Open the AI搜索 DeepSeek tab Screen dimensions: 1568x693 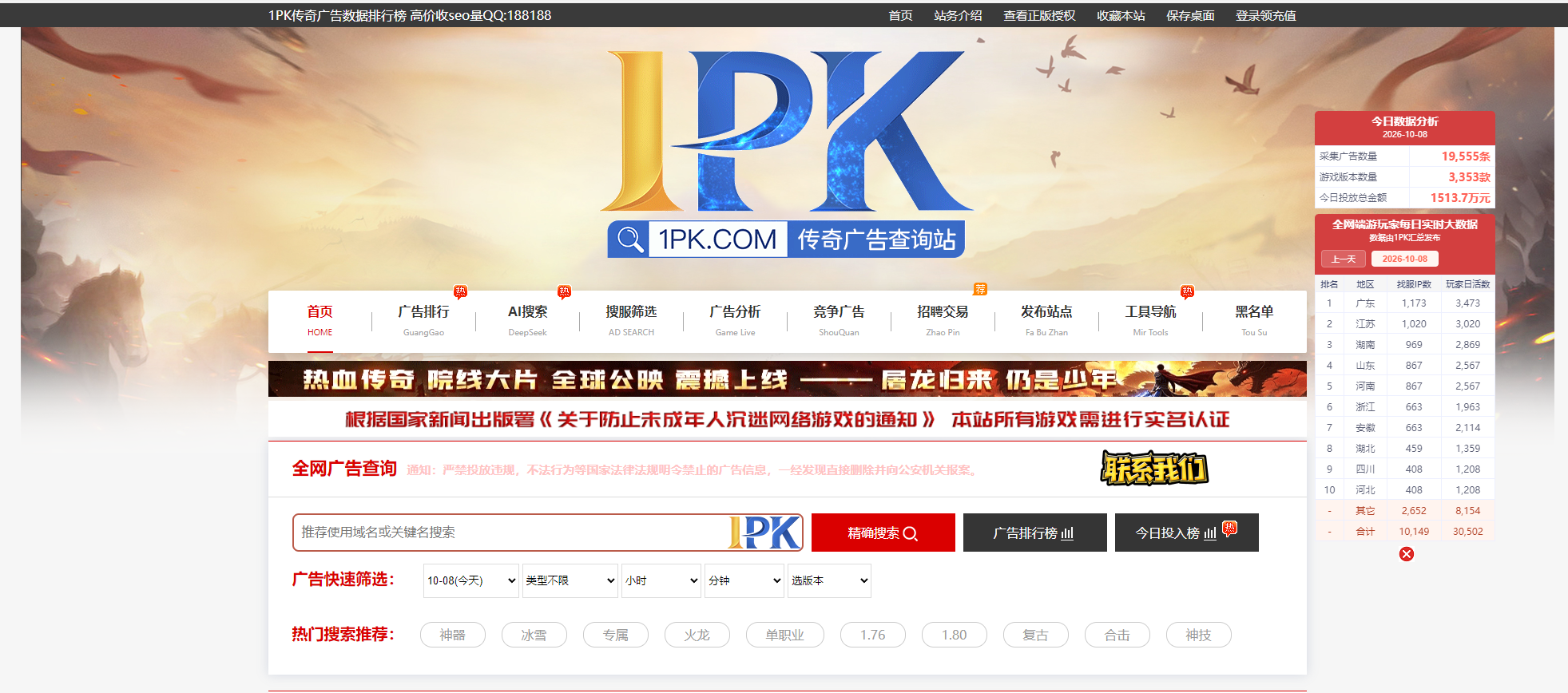tap(527, 321)
